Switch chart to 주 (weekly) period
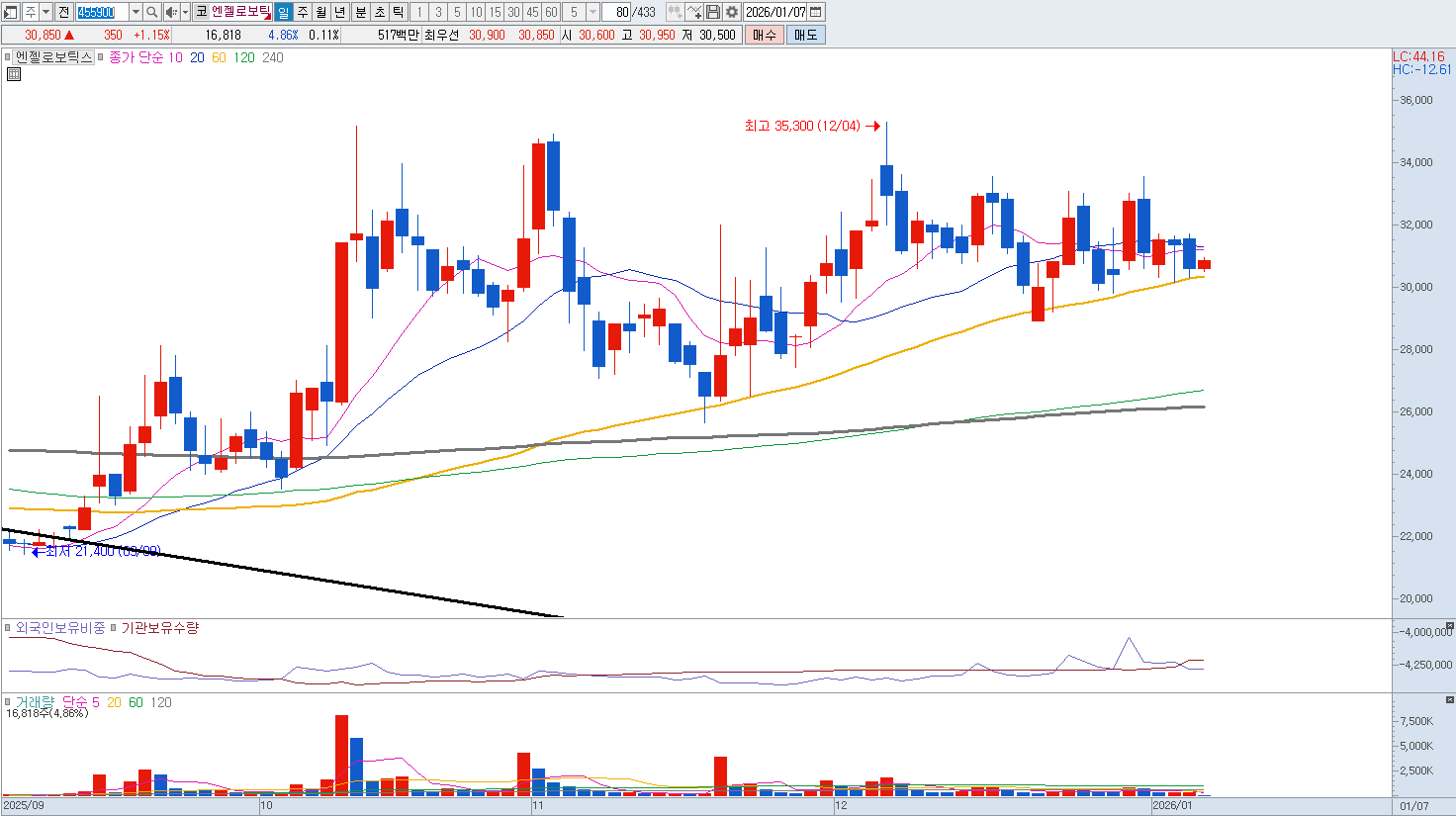 303,12
